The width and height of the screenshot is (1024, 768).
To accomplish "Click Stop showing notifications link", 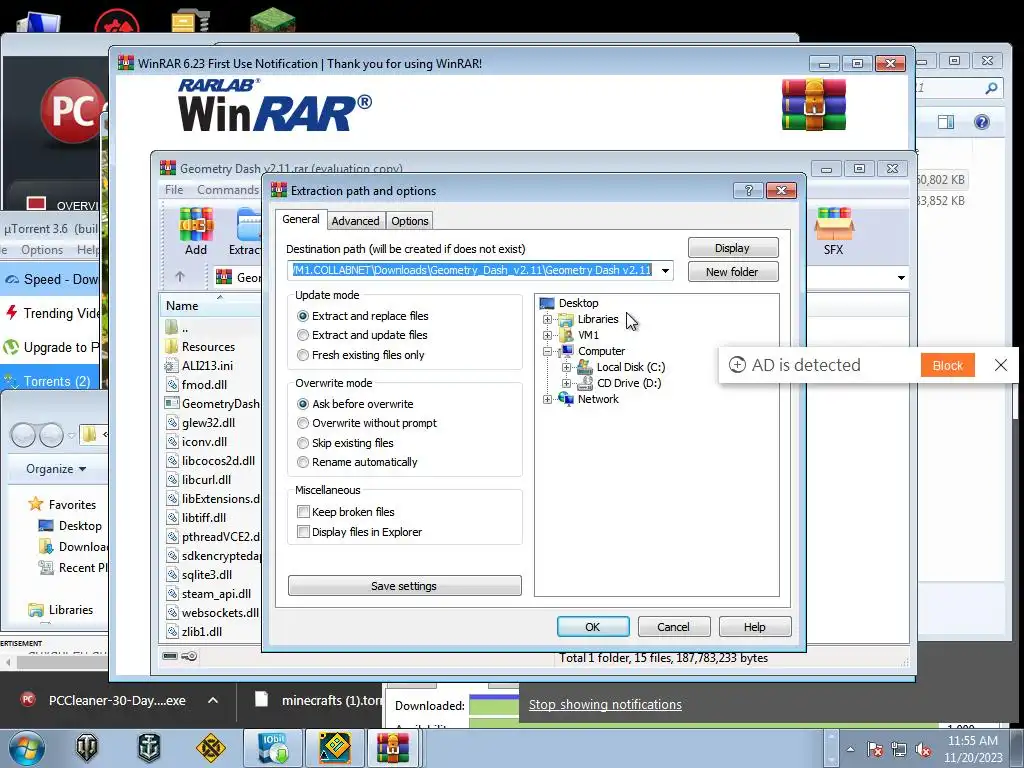I will tap(605, 705).
